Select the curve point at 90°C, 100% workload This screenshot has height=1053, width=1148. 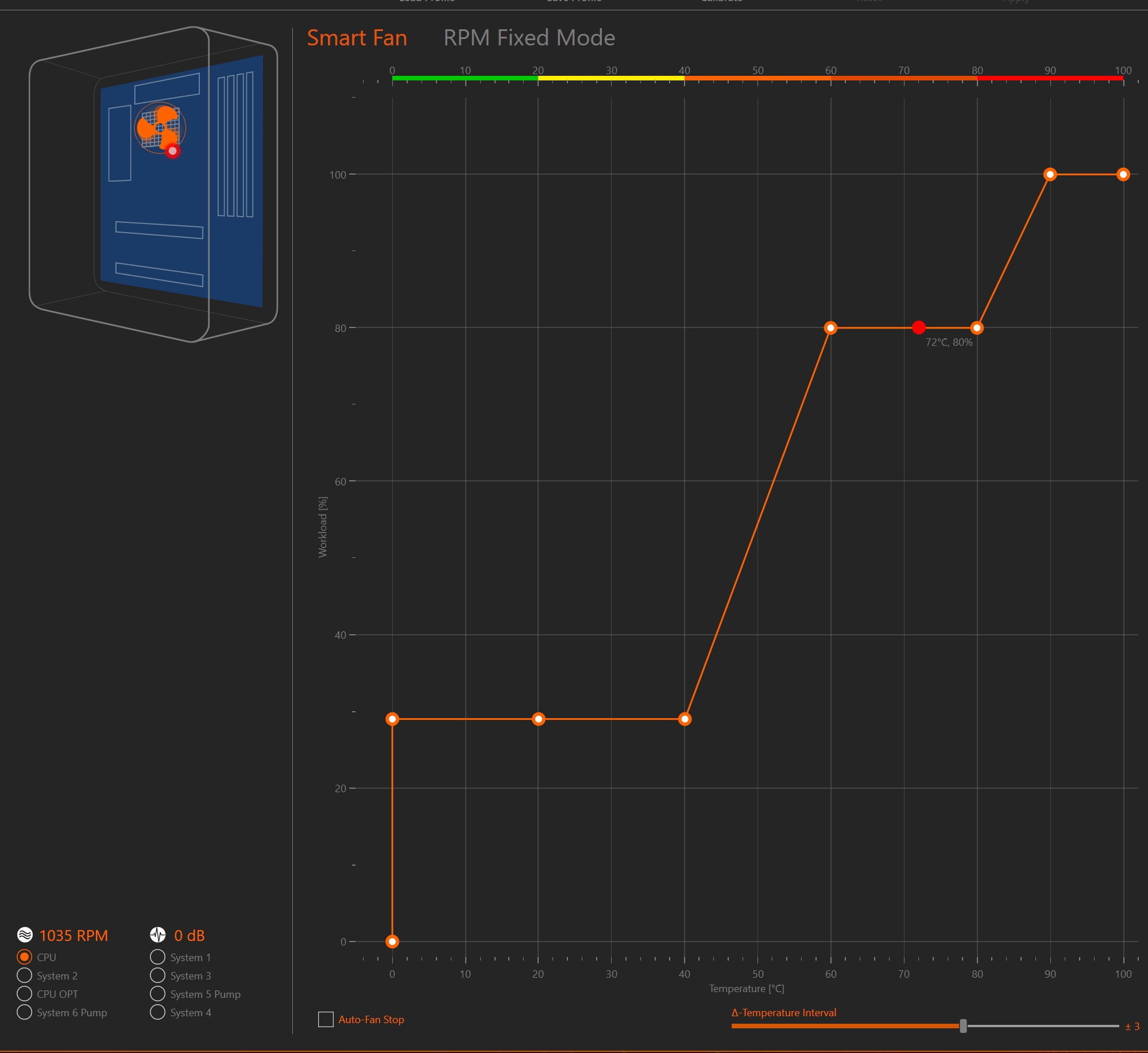point(1050,175)
